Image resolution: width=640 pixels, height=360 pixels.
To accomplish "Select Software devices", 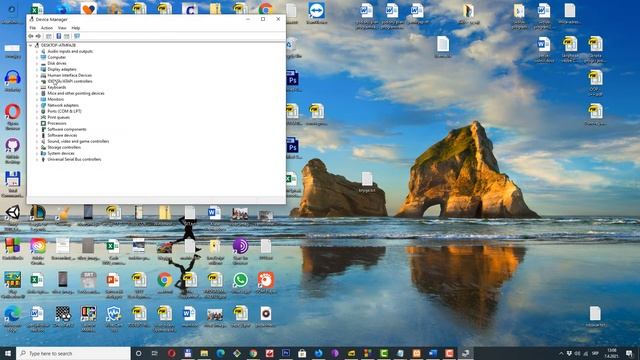I will click(62, 135).
